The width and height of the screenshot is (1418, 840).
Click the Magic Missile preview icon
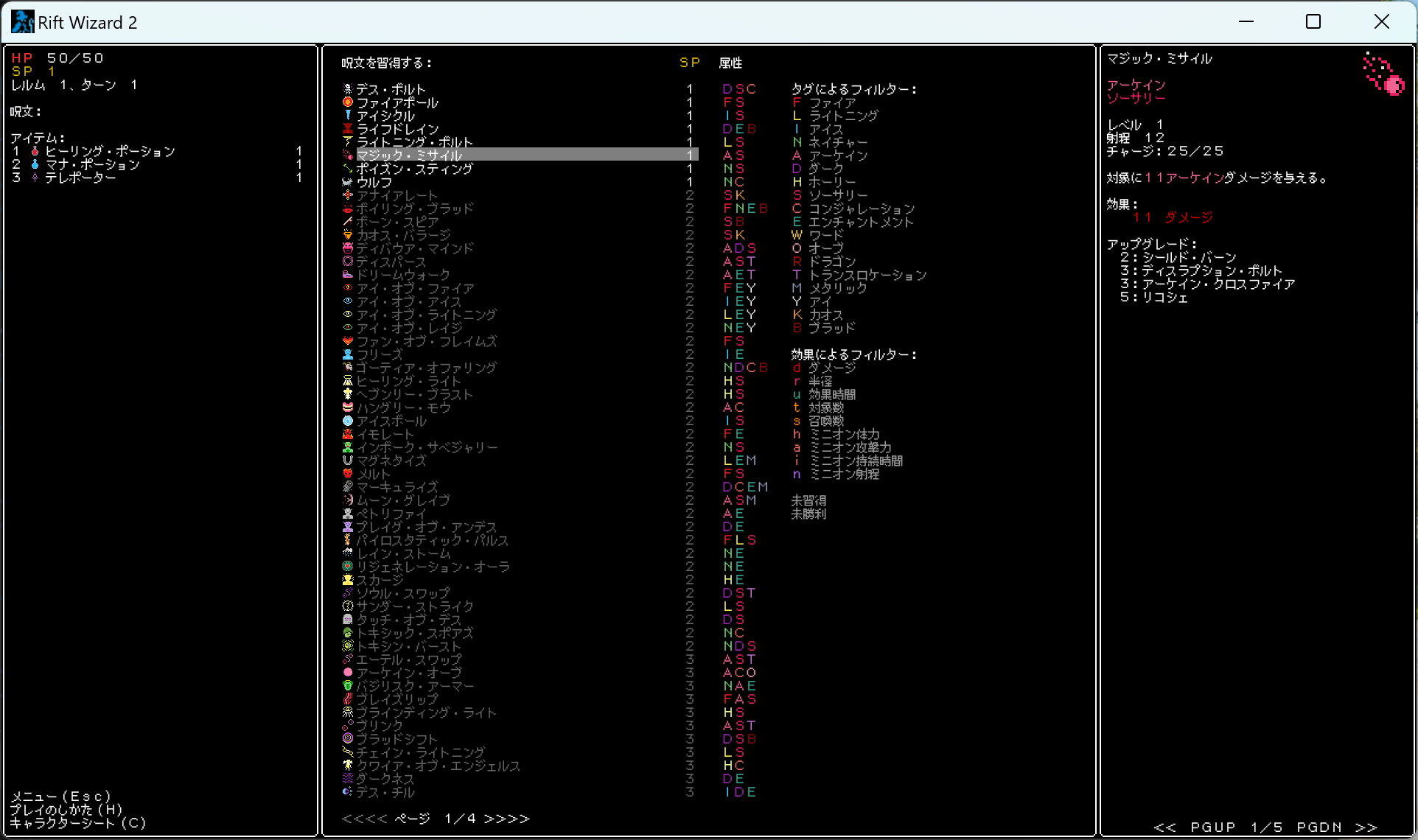(x=1383, y=74)
